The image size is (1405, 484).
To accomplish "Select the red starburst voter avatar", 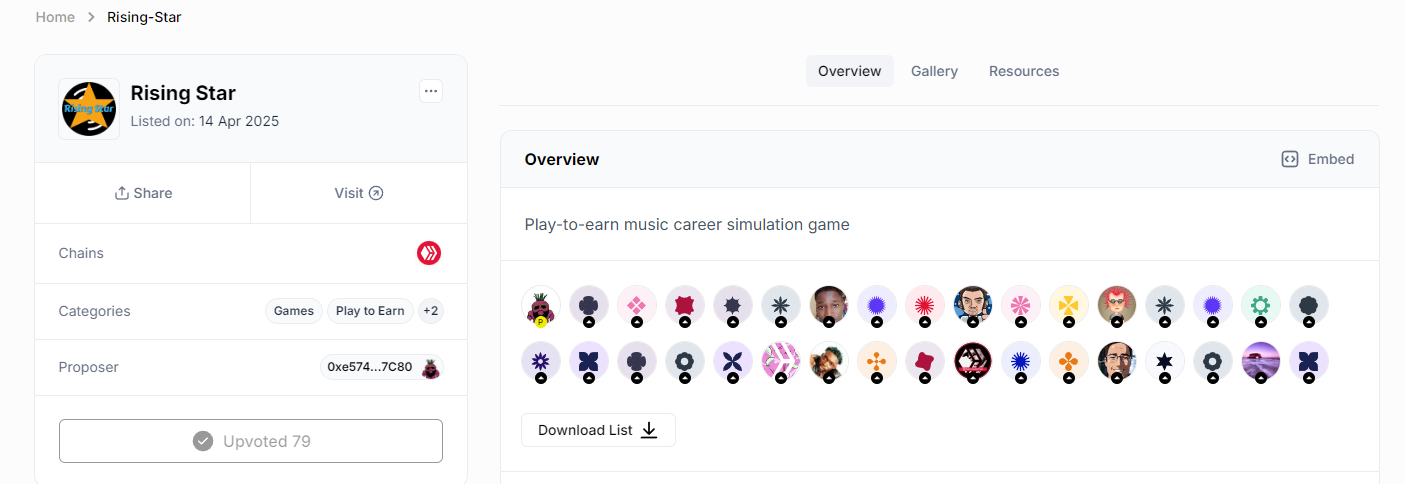I will click(x=925, y=305).
